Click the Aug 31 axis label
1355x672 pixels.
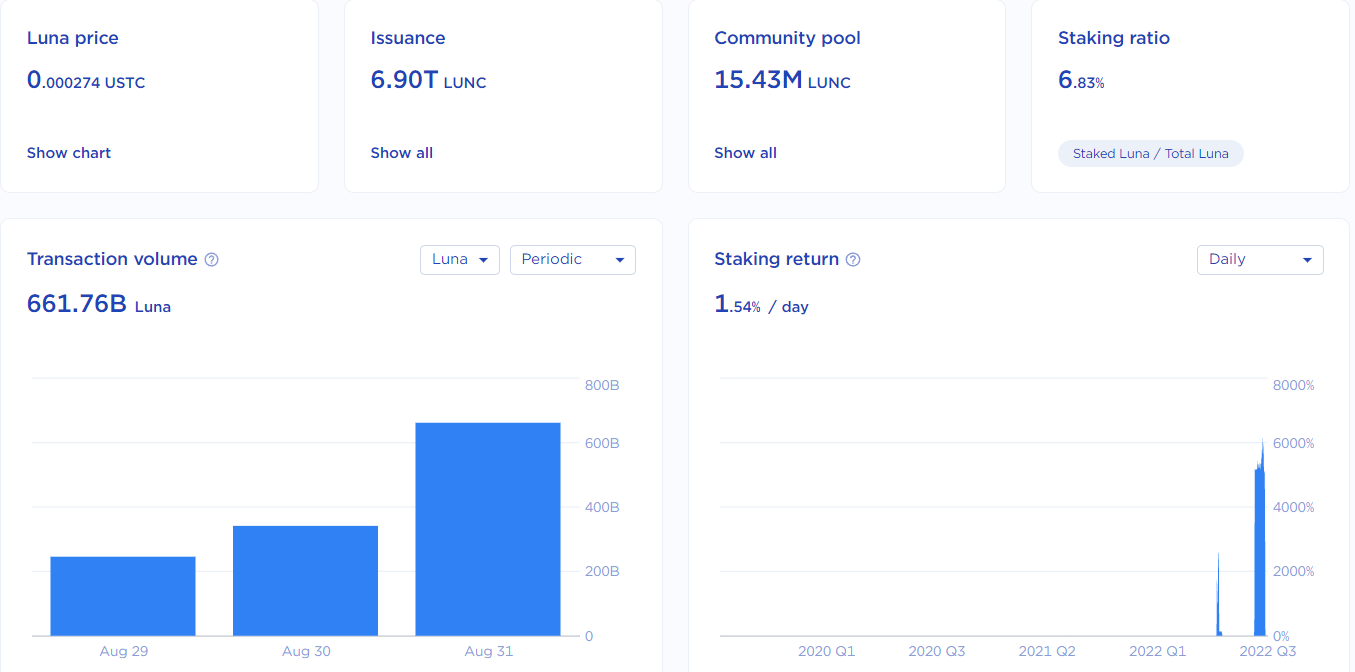489,651
